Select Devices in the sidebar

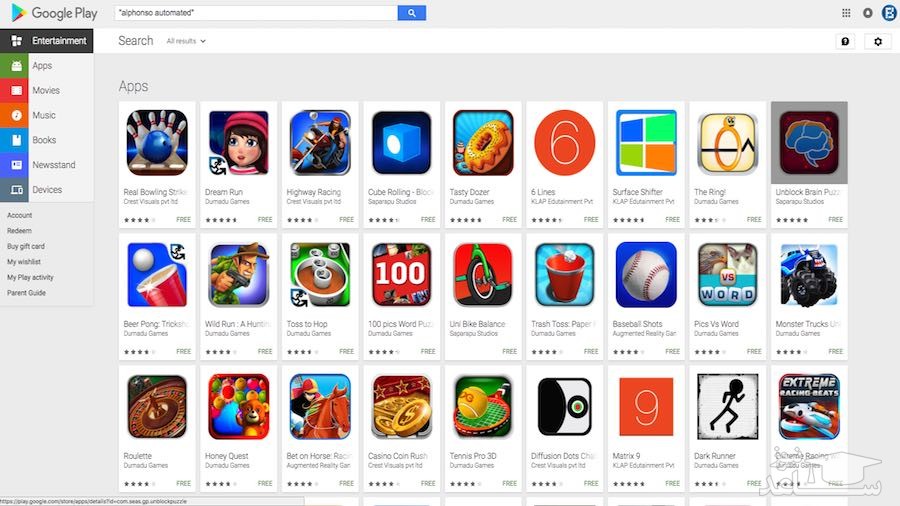46,189
